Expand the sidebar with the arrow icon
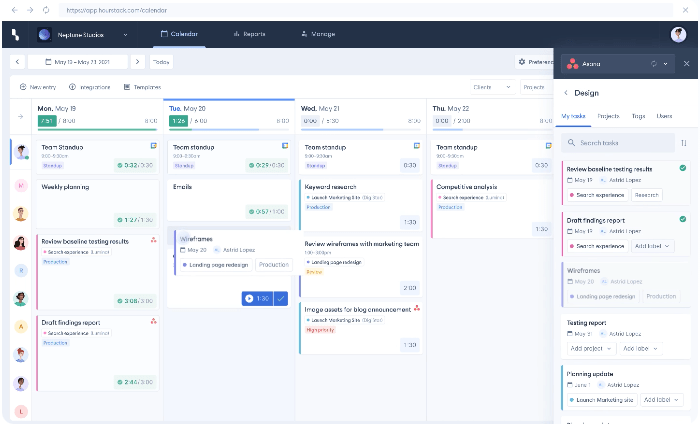Image resolution: width=700 pixels, height=434 pixels. (20, 115)
